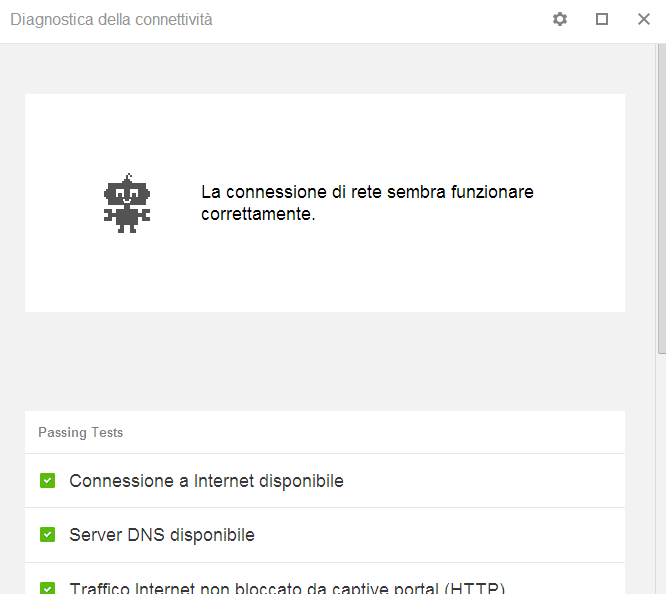Maximize the diagnostics window
Viewport: 666px width, 594px height.
602,19
